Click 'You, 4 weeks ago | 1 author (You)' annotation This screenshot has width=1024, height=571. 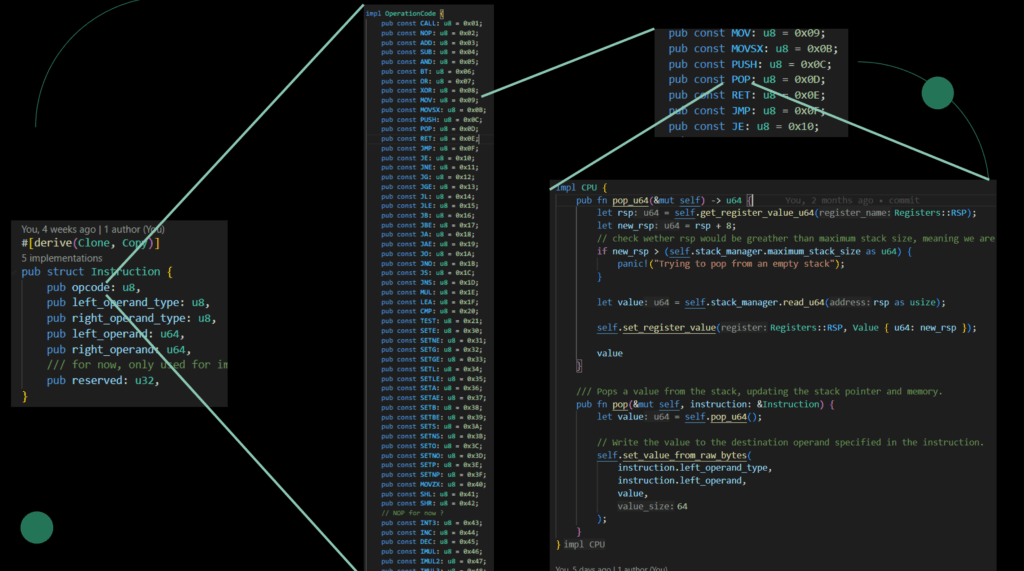click(x=93, y=229)
